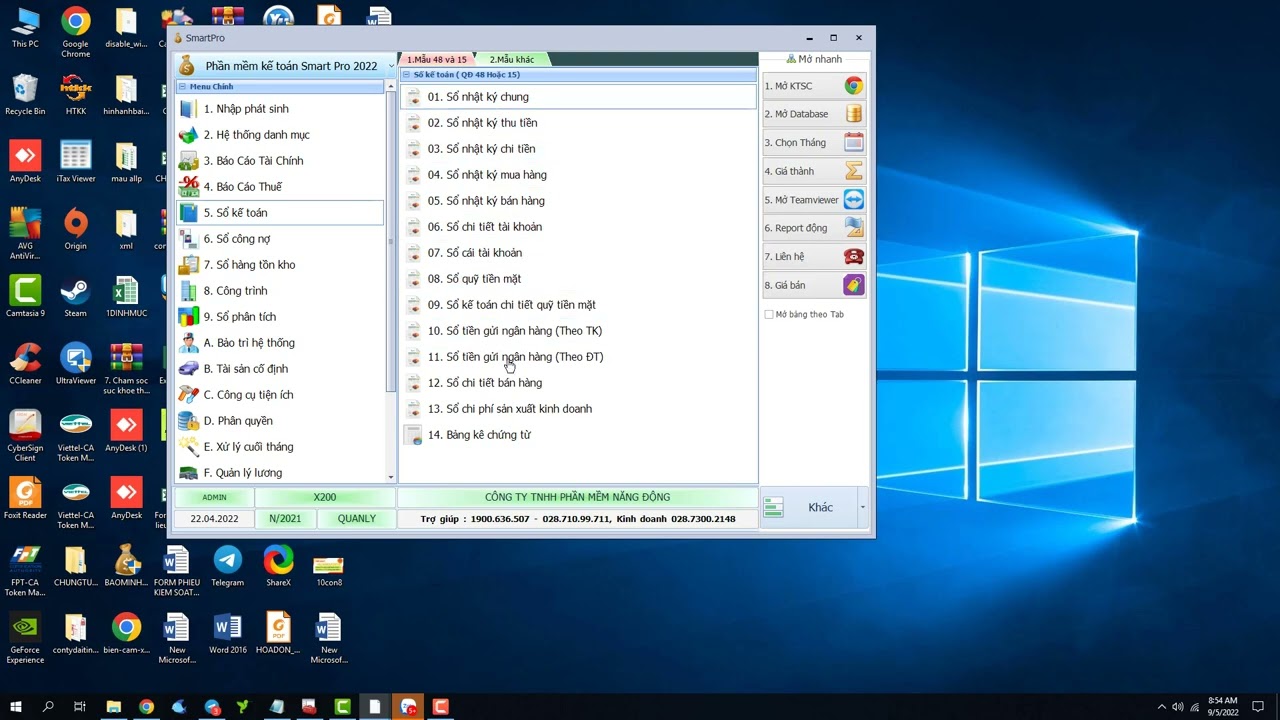Select 05. Sổ nhật ký bán hàng
The image size is (1280, 720).
point(578,201)
